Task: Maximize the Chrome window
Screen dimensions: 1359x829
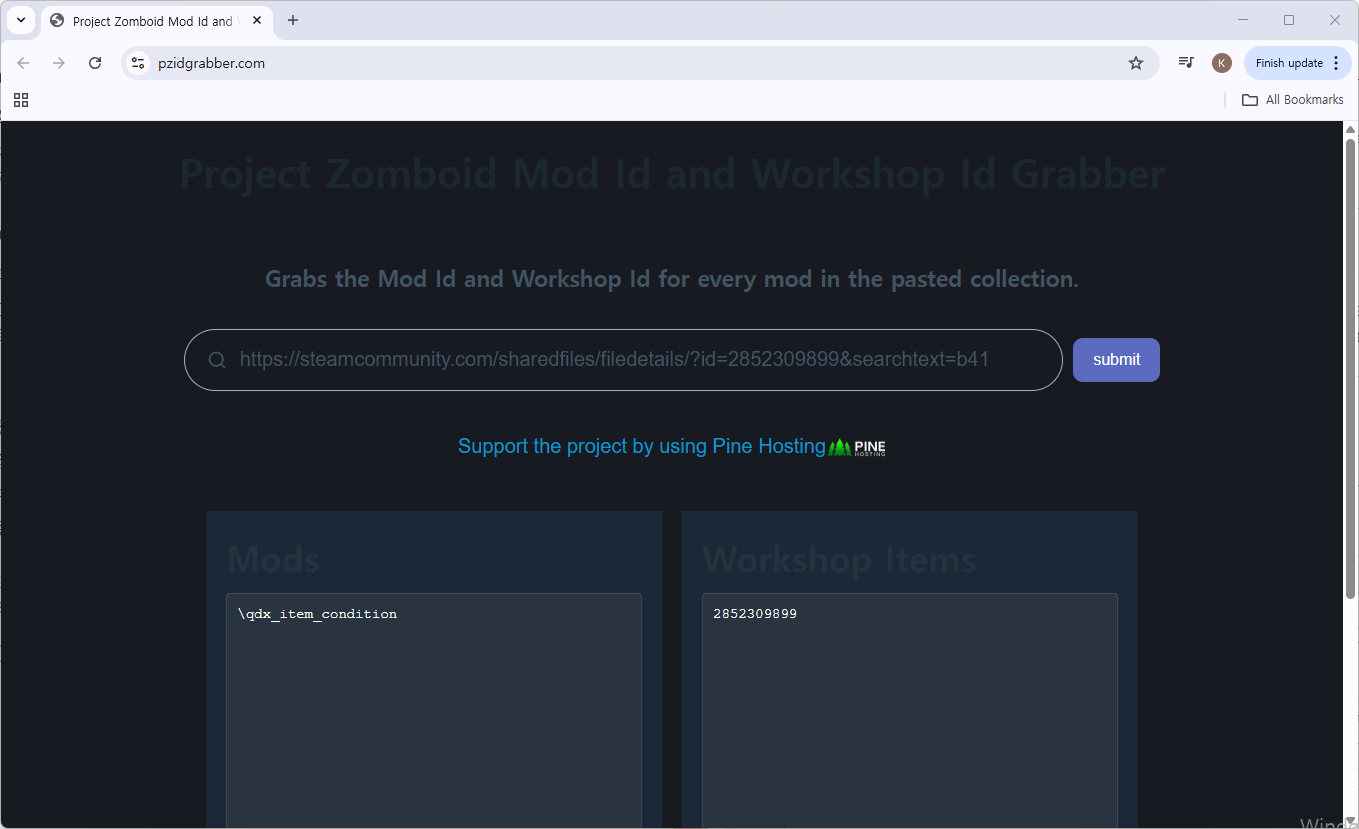Action: [x=1289, y=20]
